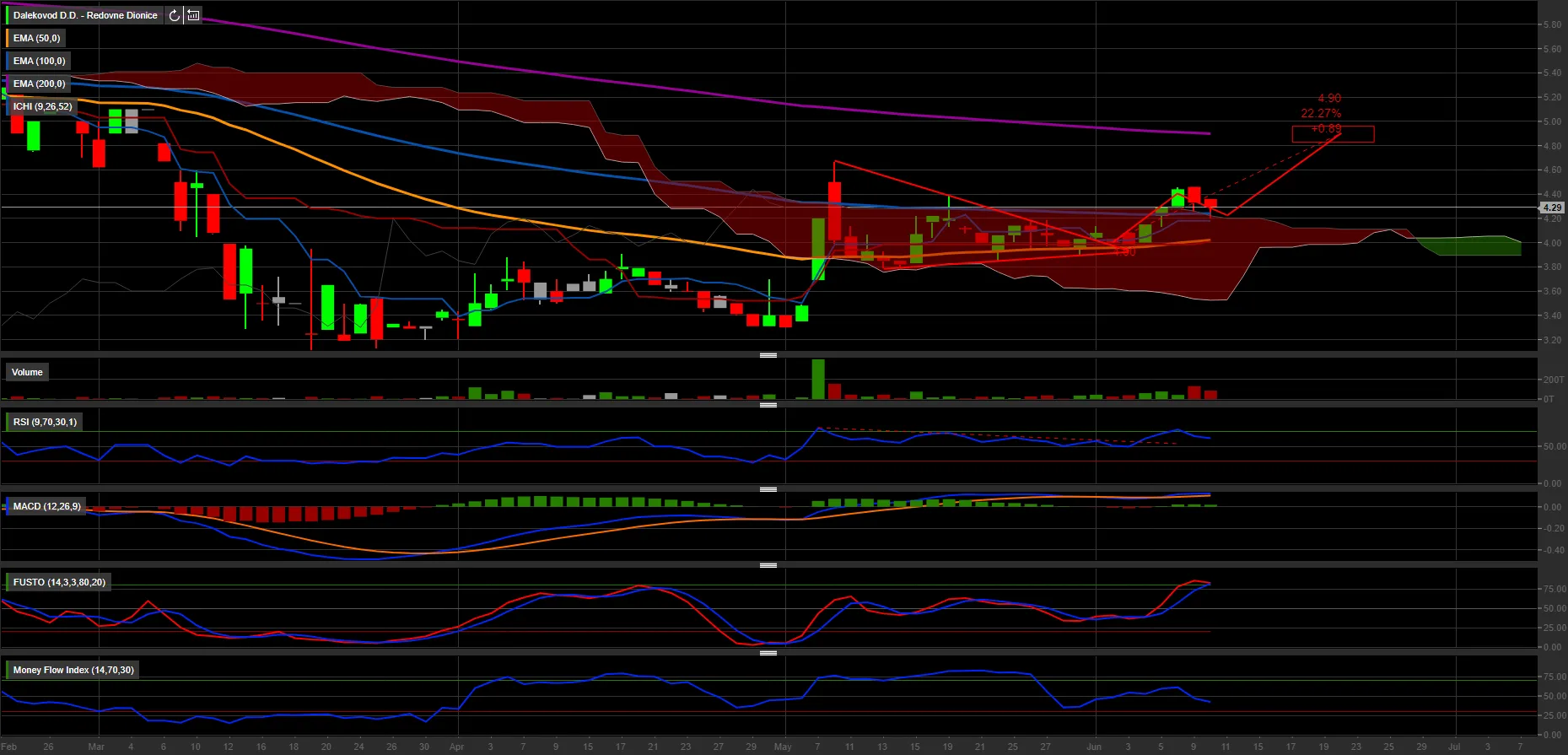The height and width of the screenshot is (755, 1568).
Task: Click the divider handle above the RSI panel
Action: tap(768, 405)
